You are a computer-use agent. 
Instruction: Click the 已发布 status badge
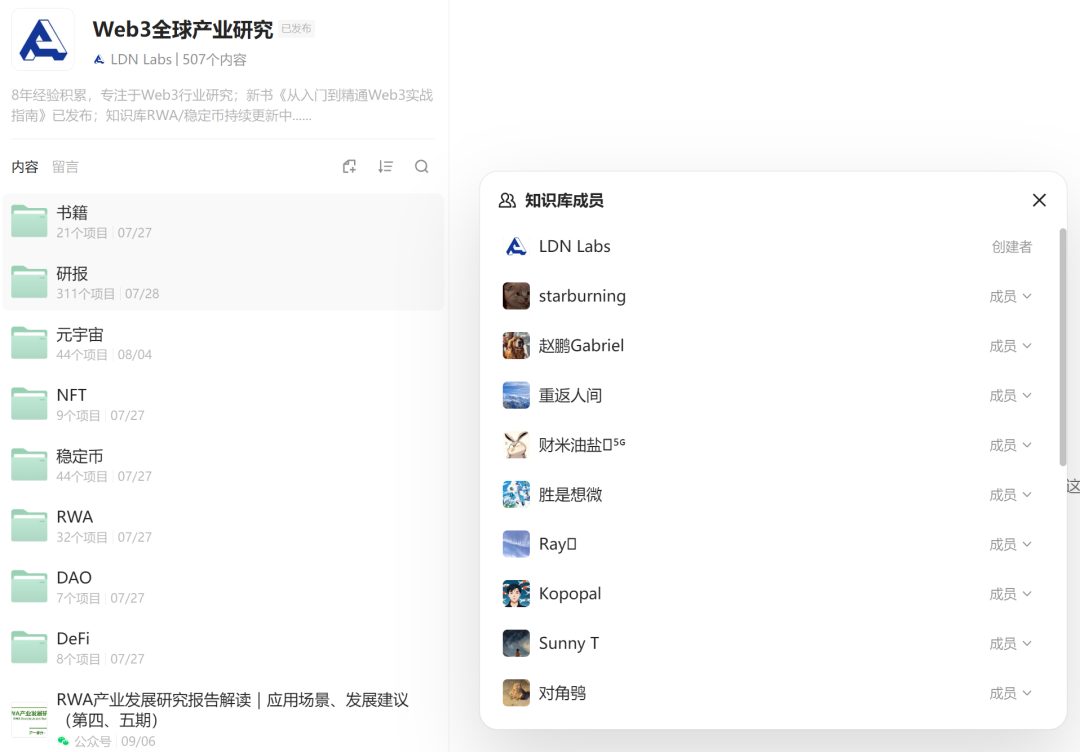[295, 30]
